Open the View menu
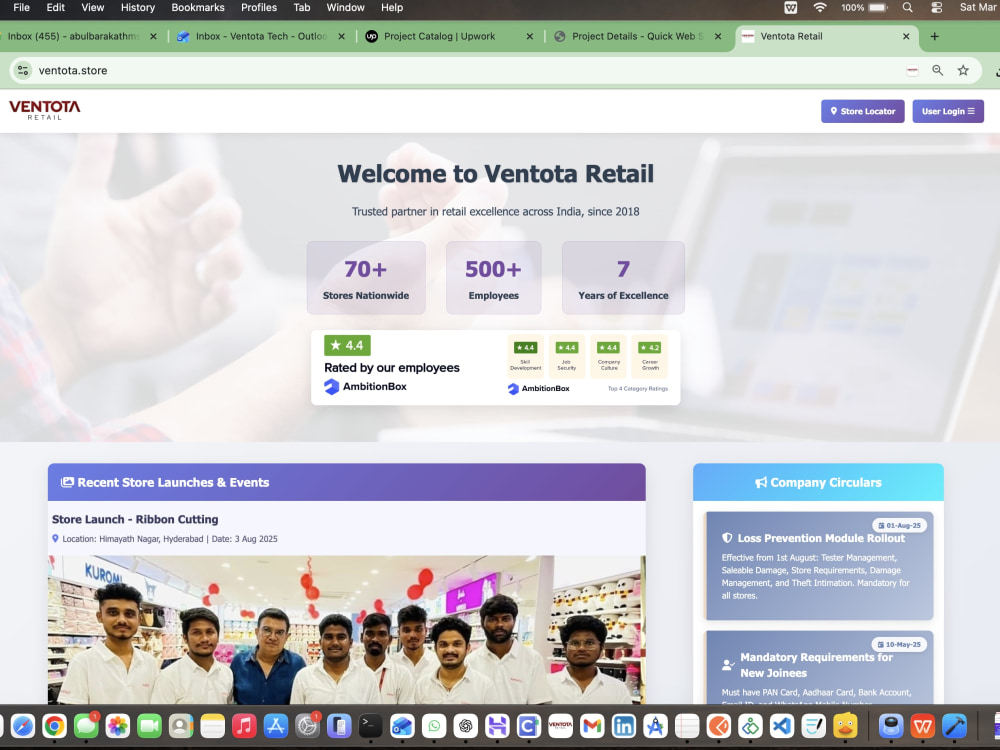Screen dimensions: 1000x750 coord(92,8)
